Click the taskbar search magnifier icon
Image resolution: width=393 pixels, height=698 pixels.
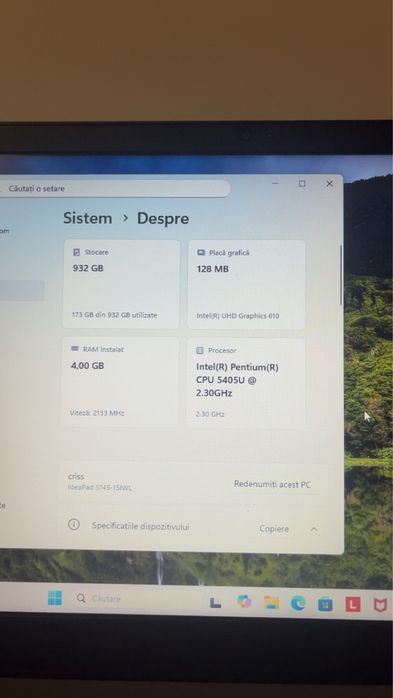click(x=81, y=598)
